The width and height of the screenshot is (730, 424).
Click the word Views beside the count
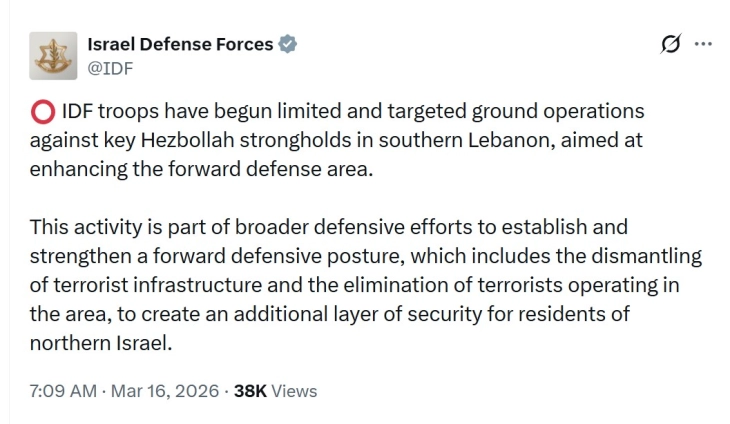click(x=294, y=391)
